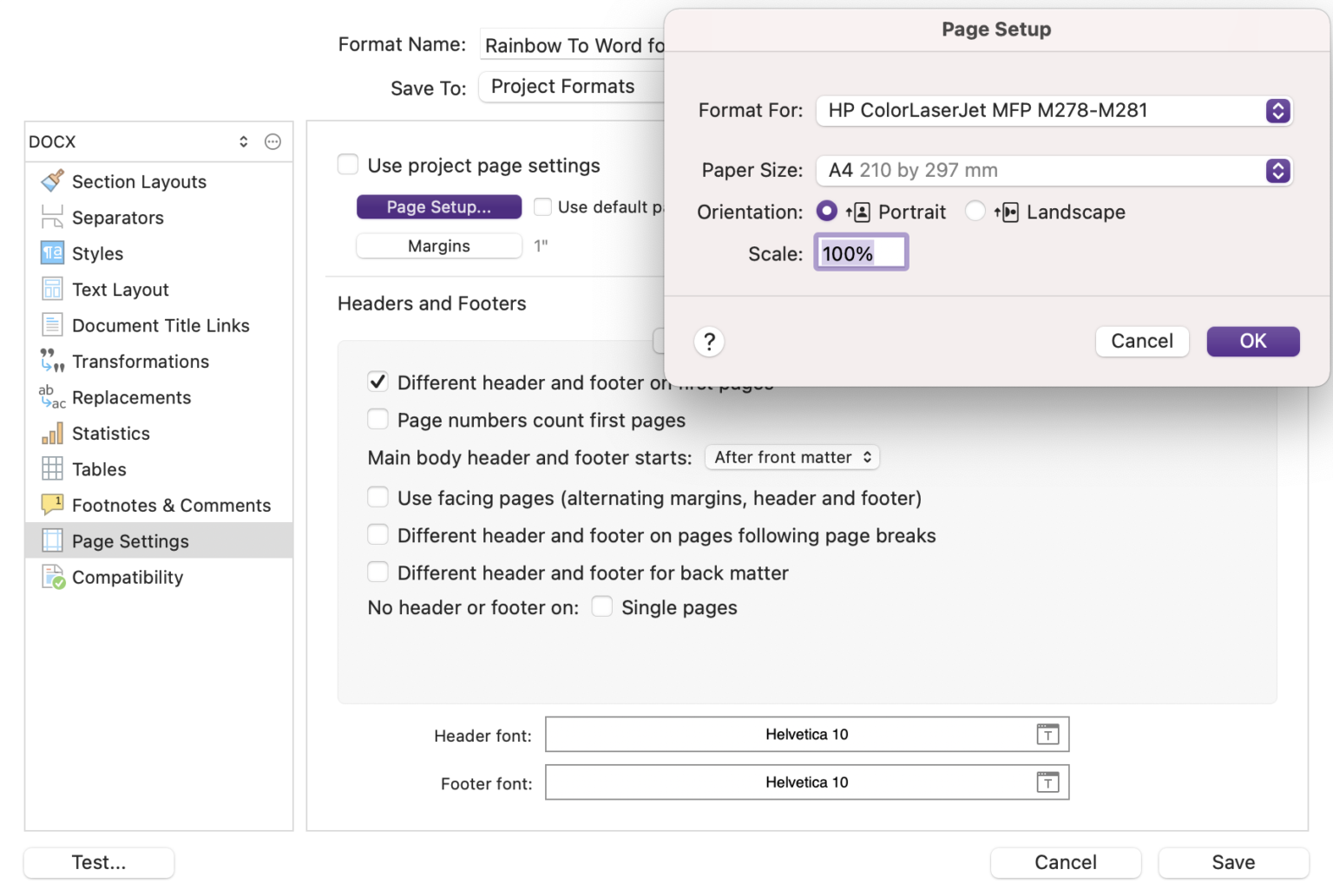Click the Text Layout icon
This screenshot has width=1333, height=896.
[x=52, y=289]
